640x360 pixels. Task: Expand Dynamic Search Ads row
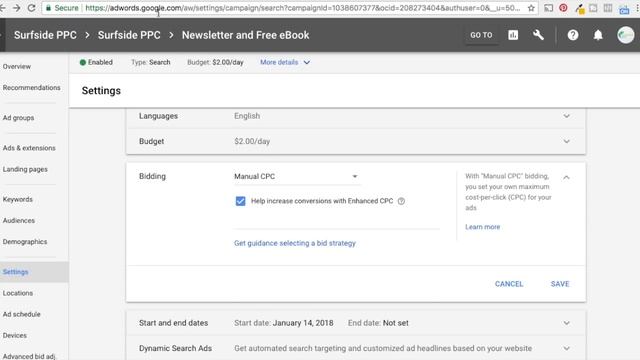point(356,348)
